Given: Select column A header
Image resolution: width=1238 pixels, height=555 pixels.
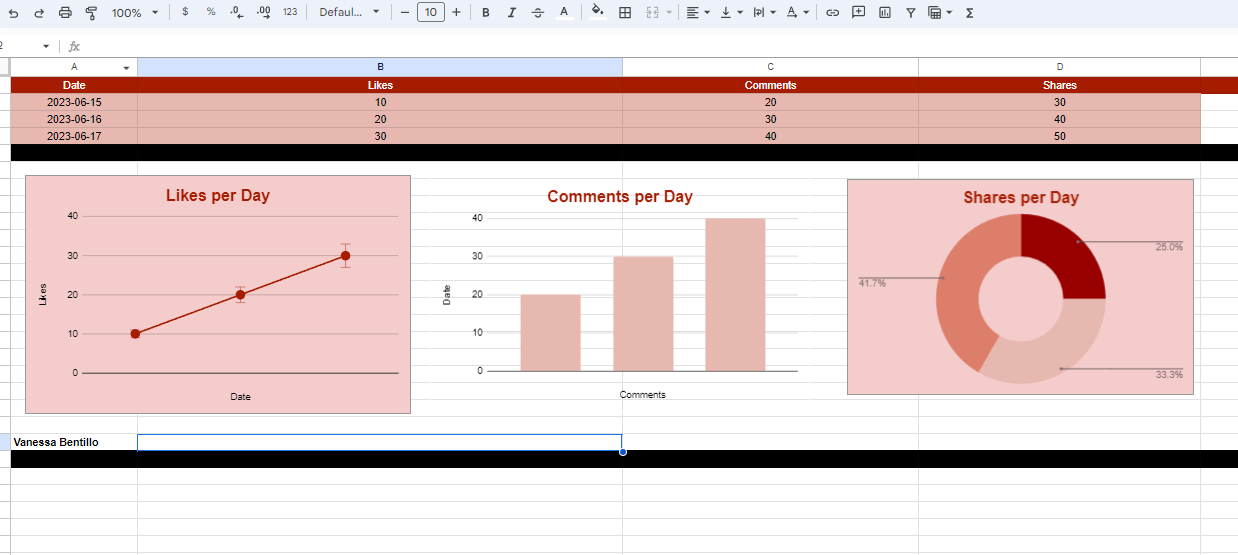Looking at the screenshot, I should [x=74, y=67].
